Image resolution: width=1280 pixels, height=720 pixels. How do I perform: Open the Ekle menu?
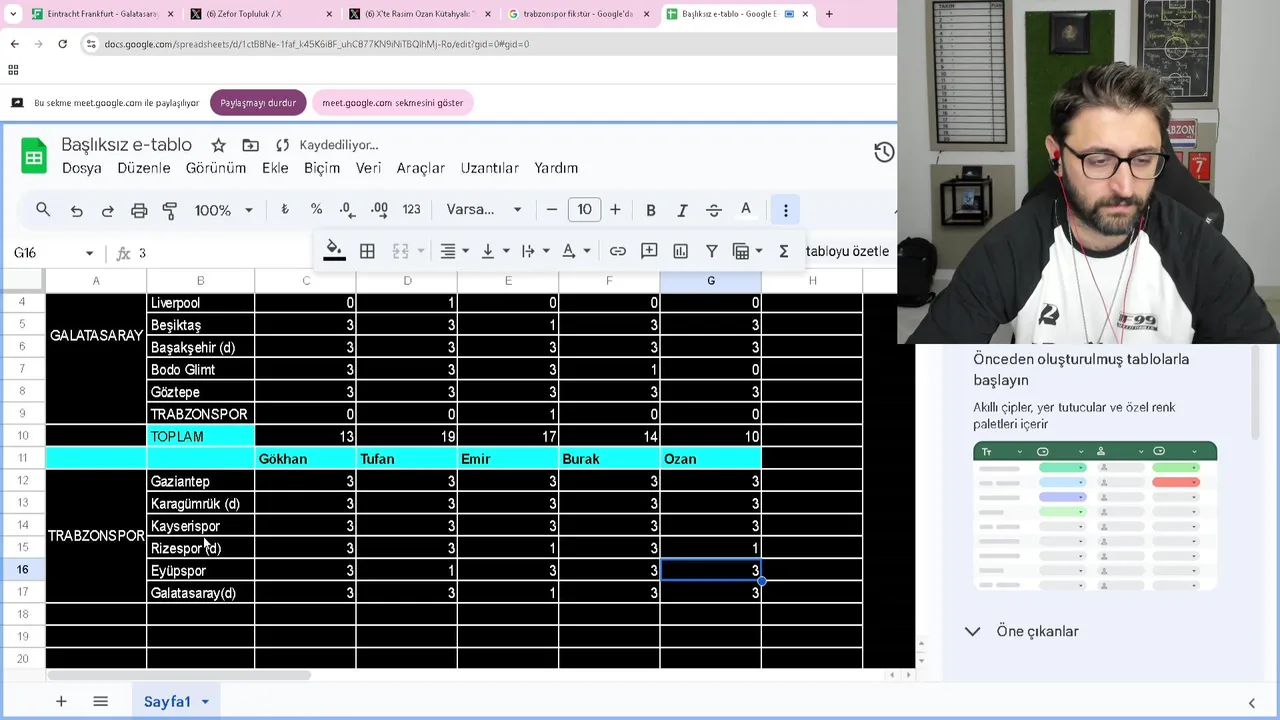click(x=275, y=168)
